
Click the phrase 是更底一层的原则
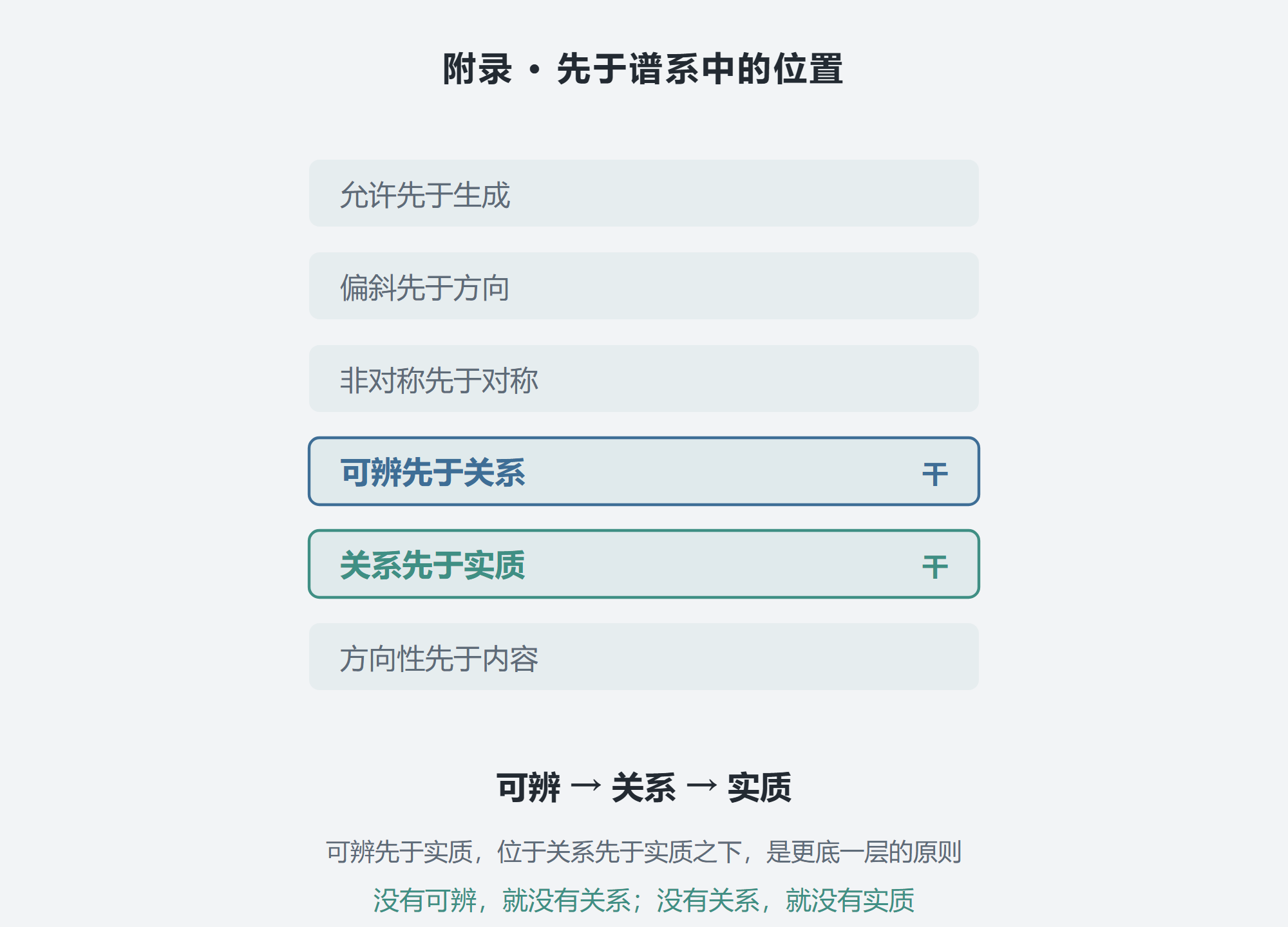pos(864,852)
